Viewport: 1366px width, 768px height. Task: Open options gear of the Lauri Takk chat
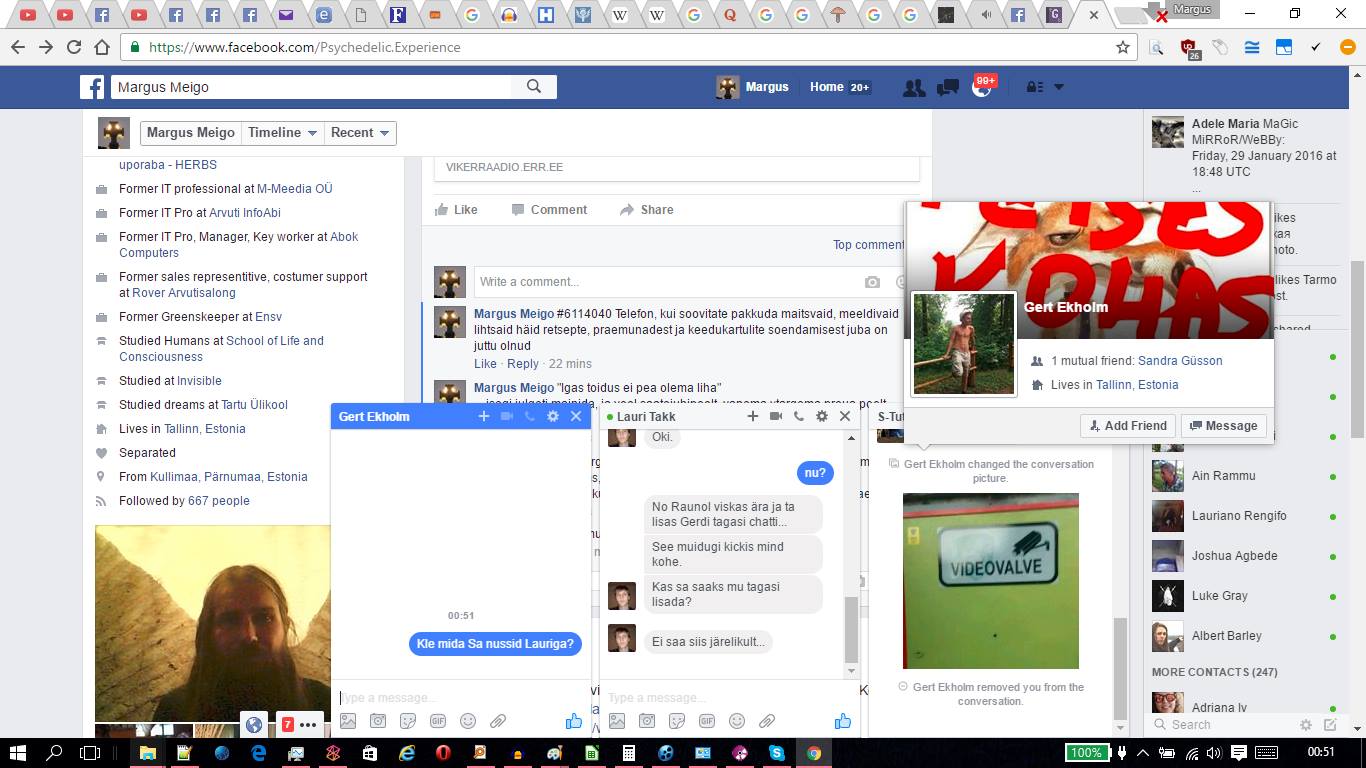coord(822,416)
